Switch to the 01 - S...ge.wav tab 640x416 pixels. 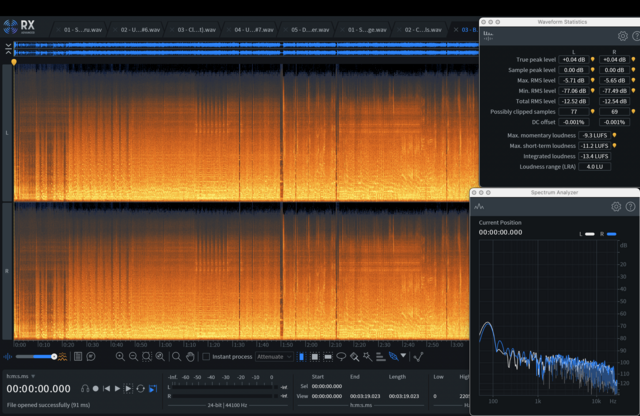click(367, 30)
